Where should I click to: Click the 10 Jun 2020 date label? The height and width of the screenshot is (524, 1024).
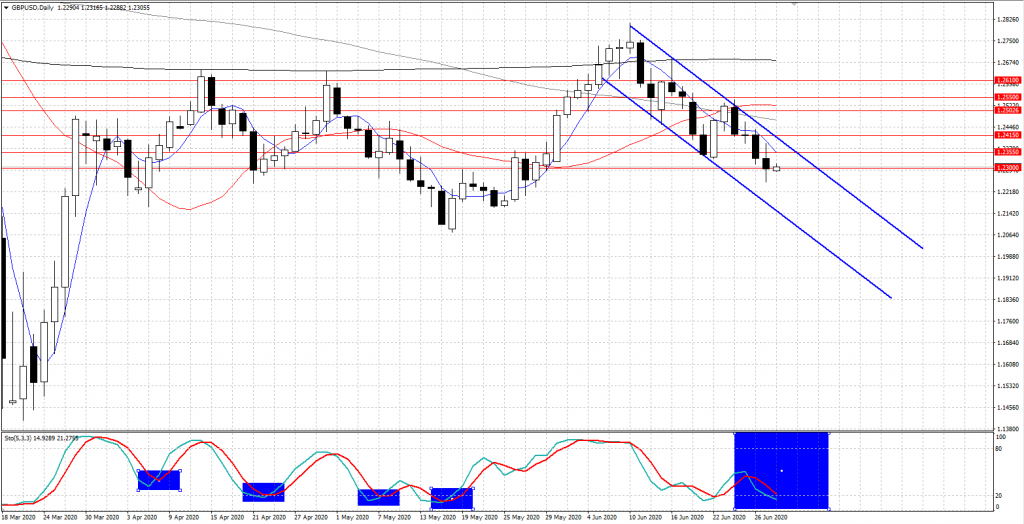(x=643, y=518)
